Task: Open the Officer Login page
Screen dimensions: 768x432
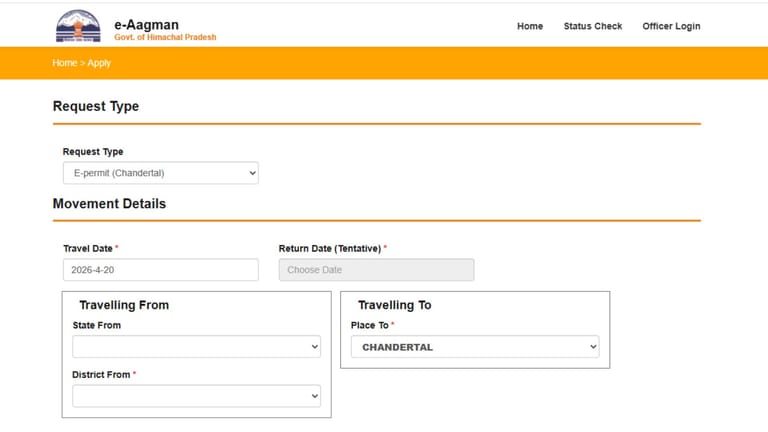Action: pyautogui.click(x=671, y=26)
